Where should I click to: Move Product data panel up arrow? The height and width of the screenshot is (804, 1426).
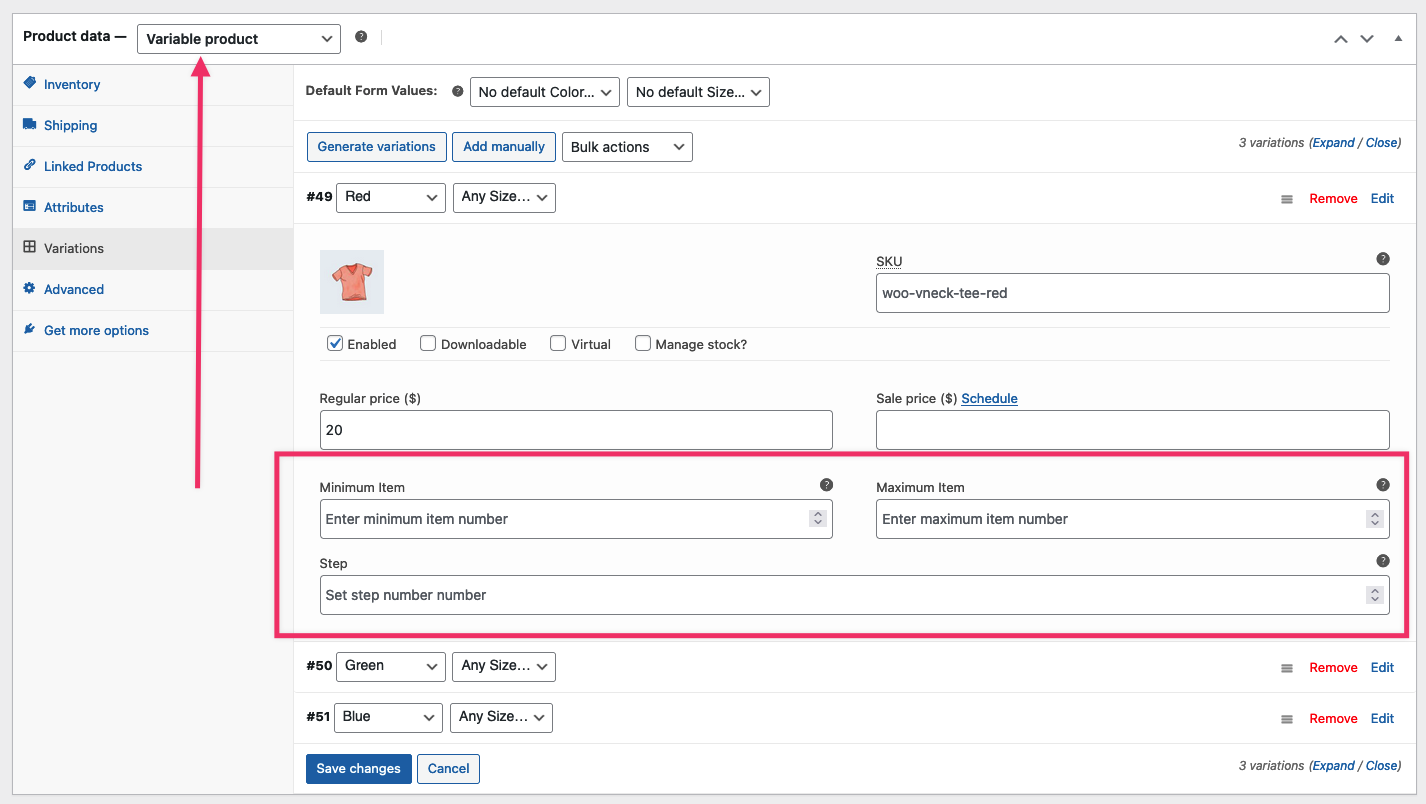coord(1341,39)
